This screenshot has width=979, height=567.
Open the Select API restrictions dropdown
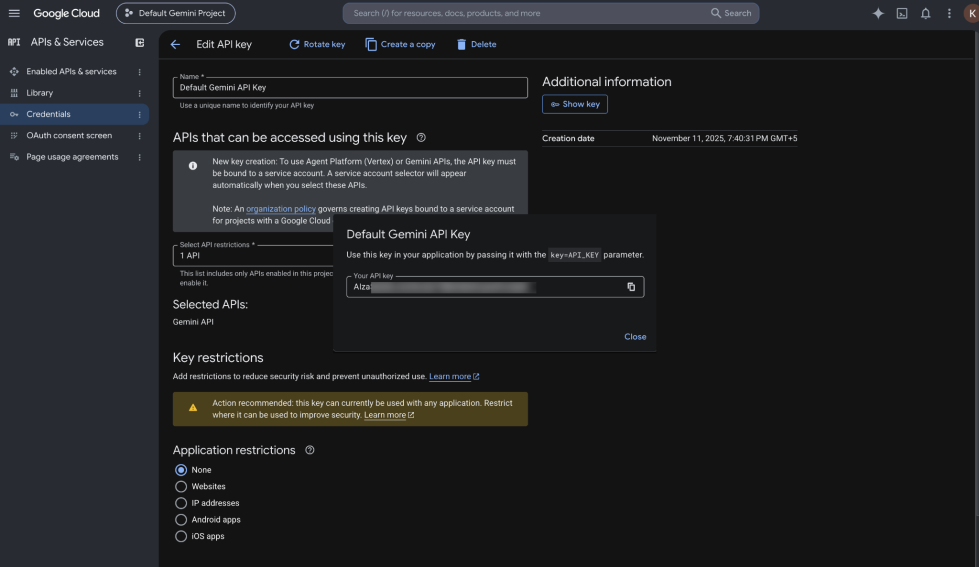[253, 255]
